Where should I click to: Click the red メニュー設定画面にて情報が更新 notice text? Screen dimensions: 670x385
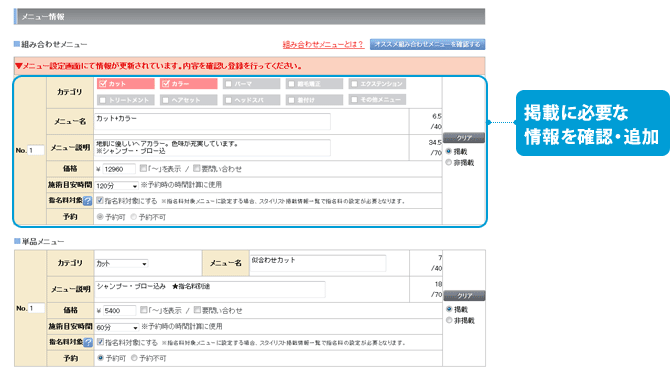click(159, 66)
